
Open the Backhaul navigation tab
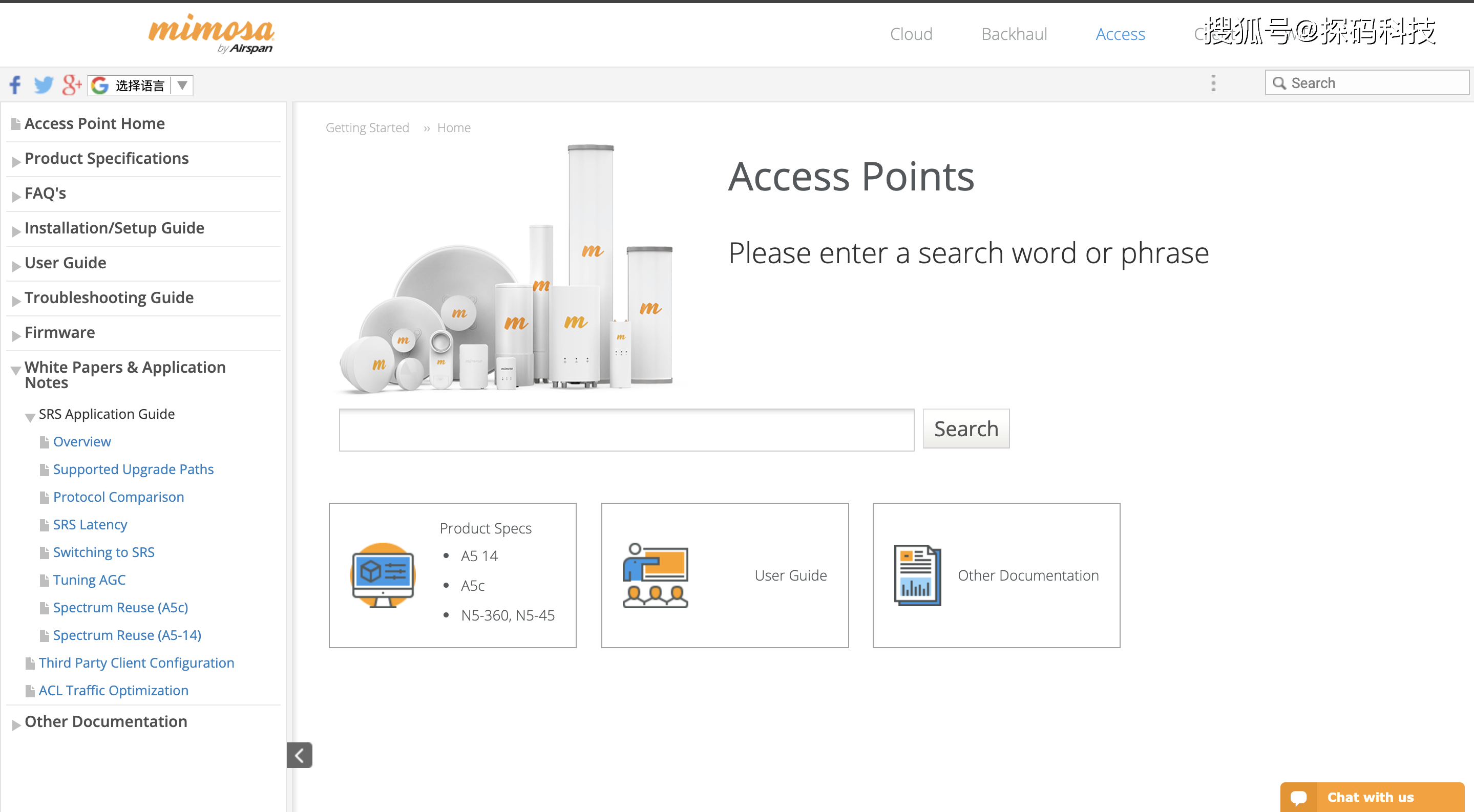(x=1014, y=34)
